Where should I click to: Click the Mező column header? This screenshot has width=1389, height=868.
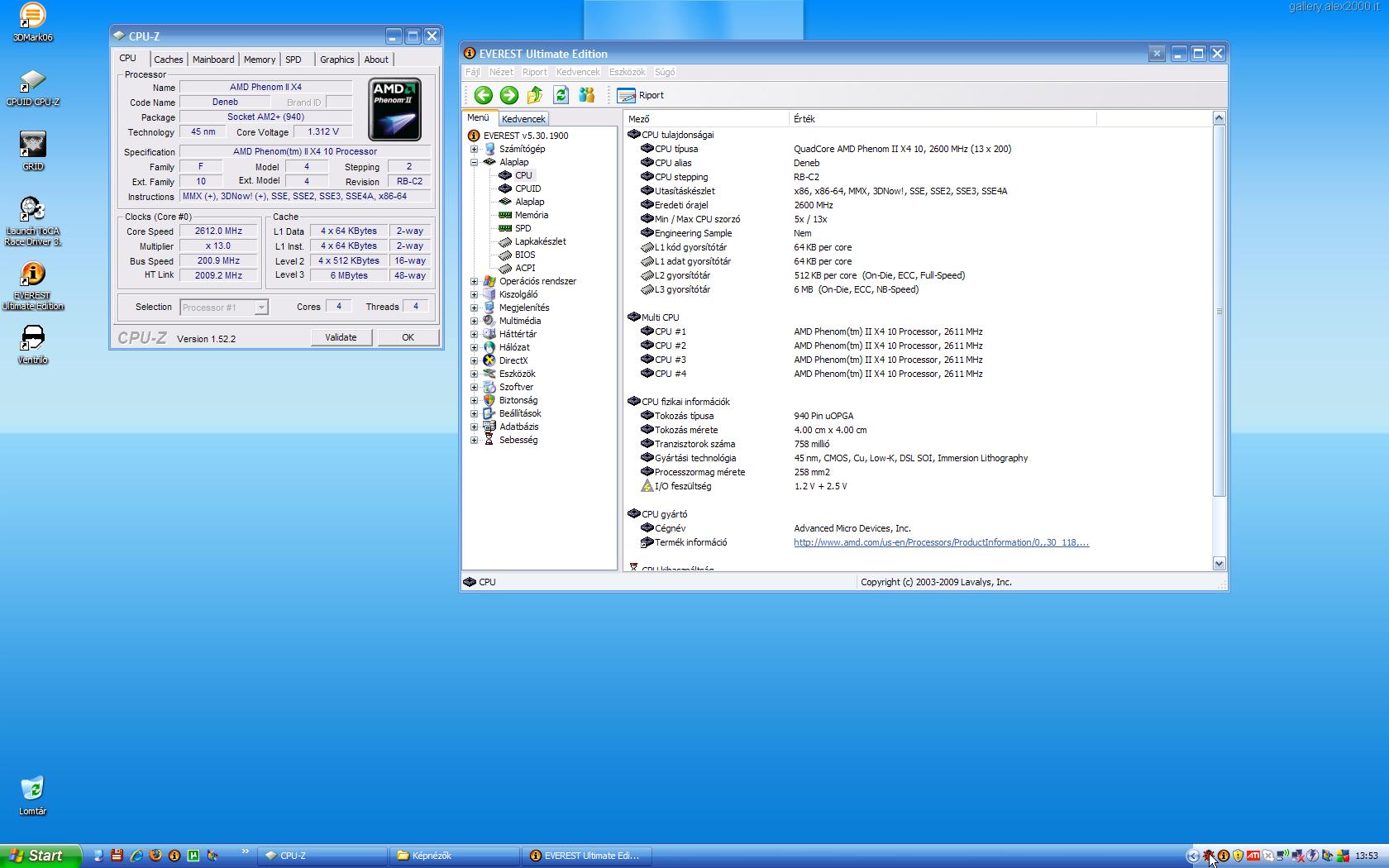[706, 119]
